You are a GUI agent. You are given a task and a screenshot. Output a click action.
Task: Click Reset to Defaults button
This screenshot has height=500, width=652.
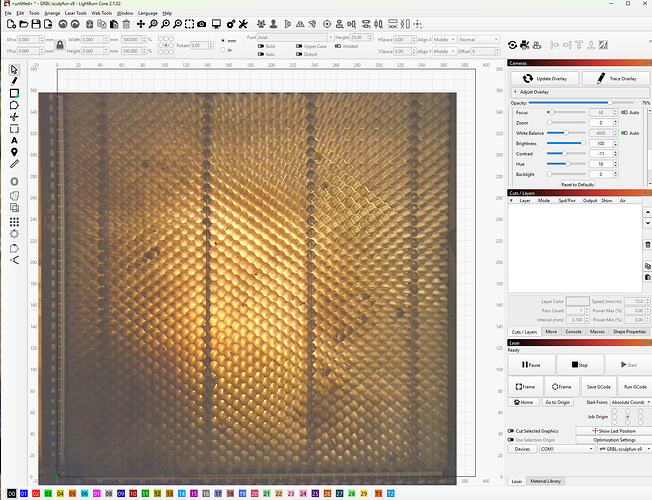[577, 184]
